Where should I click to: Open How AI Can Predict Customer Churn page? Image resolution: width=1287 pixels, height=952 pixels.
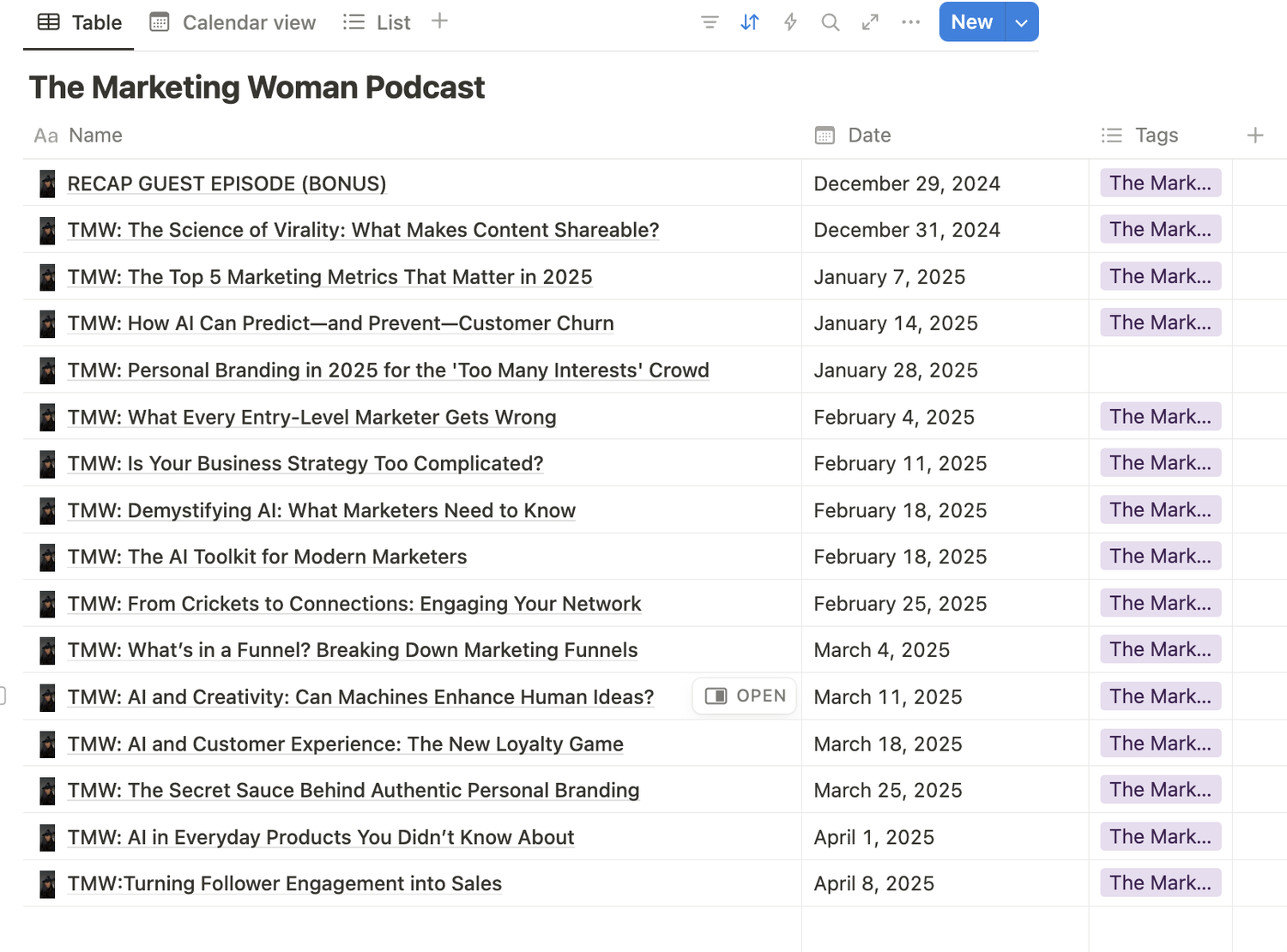pyautogui.click(x=341, y=323)
